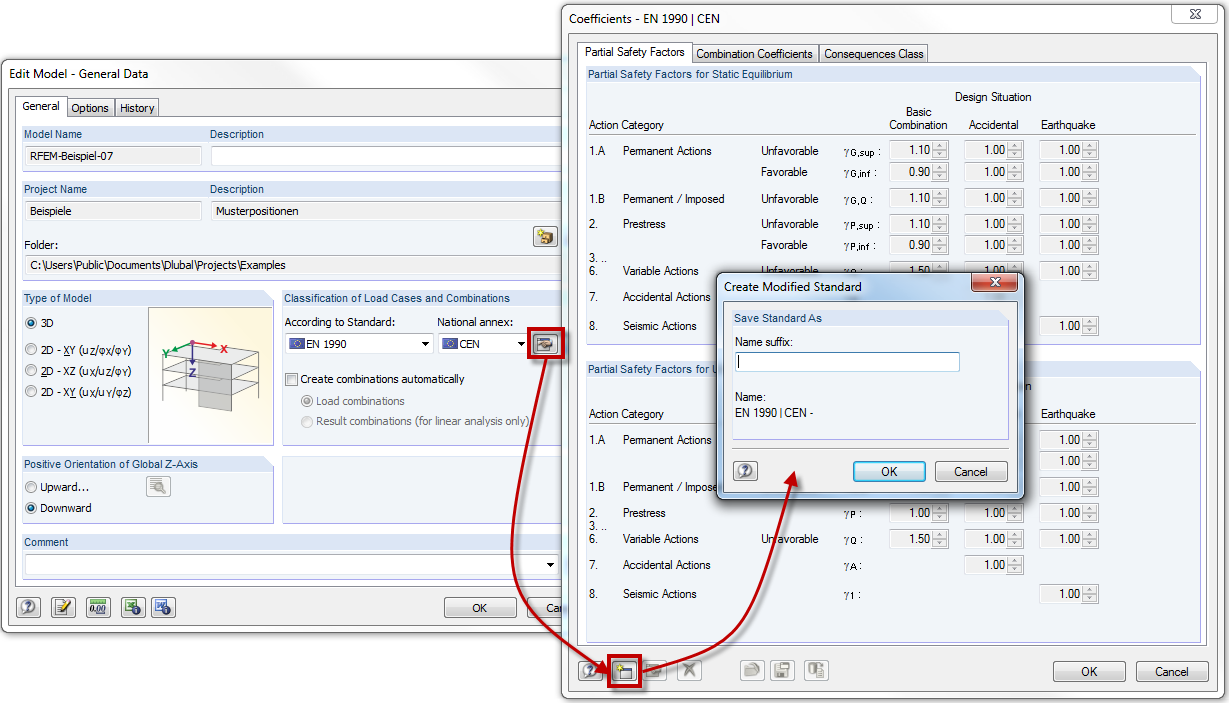
Task: Confirm the Create Modified Standard dialog with OK
Action: point(888,471)
